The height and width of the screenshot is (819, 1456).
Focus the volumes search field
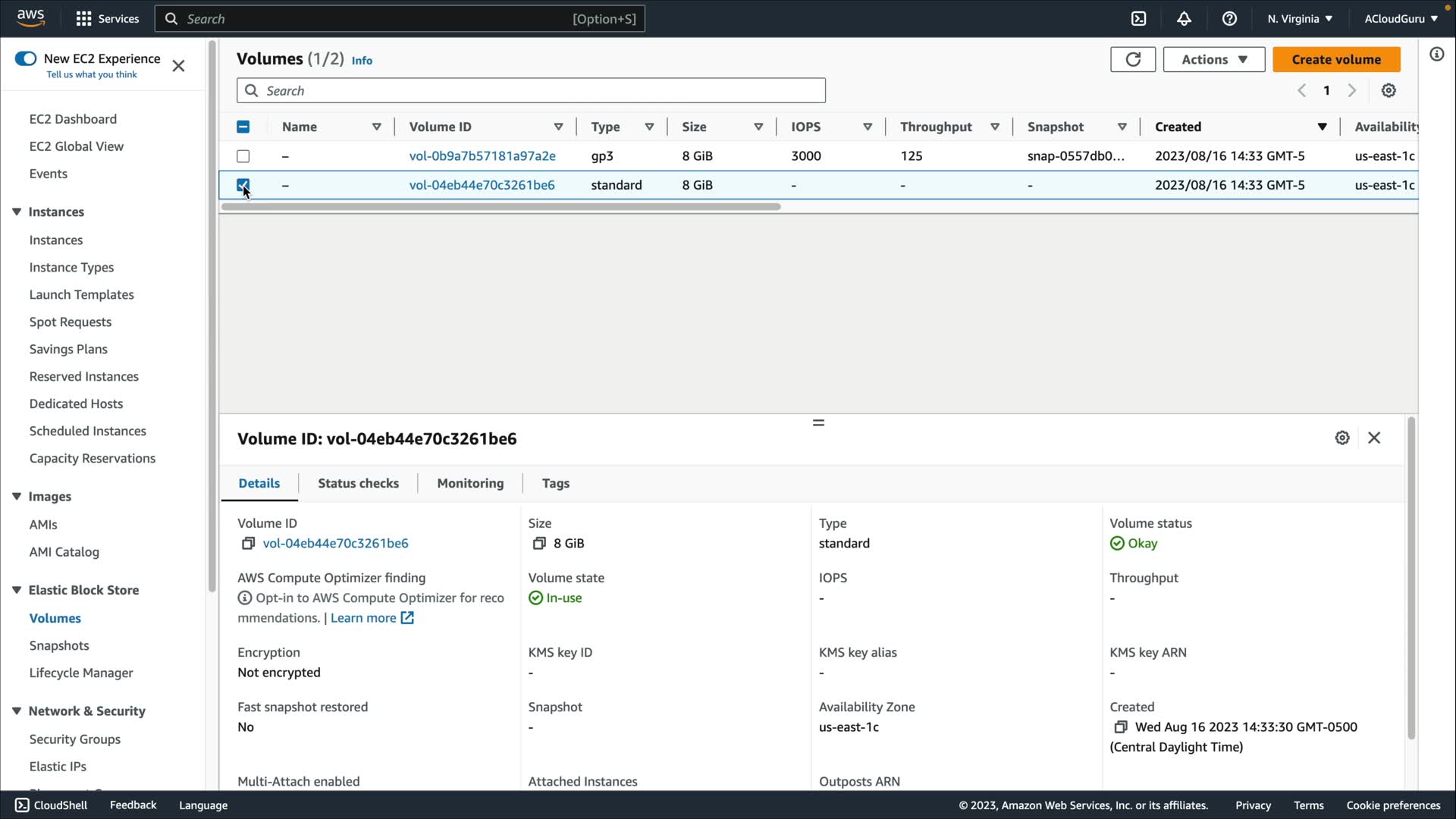click(x=531, y=91)
